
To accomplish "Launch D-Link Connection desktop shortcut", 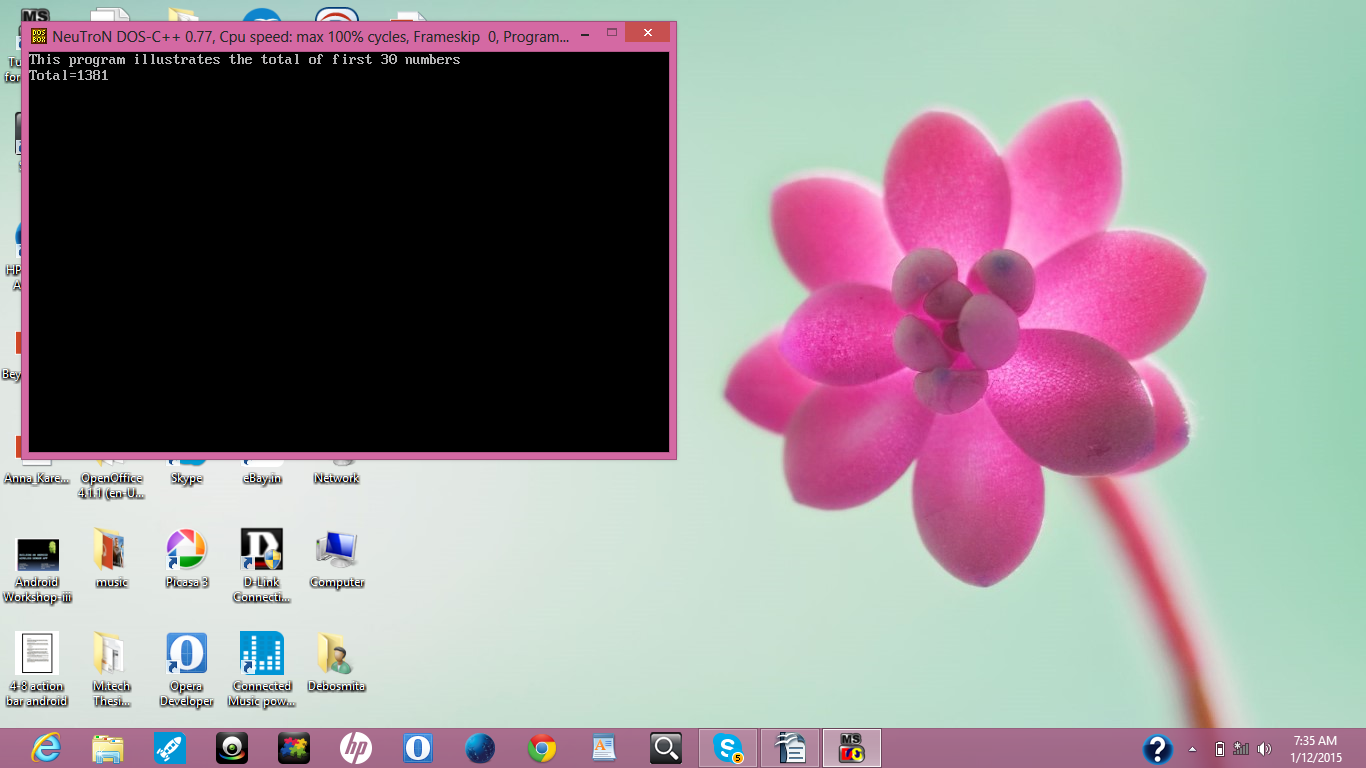I will point(261,550).
